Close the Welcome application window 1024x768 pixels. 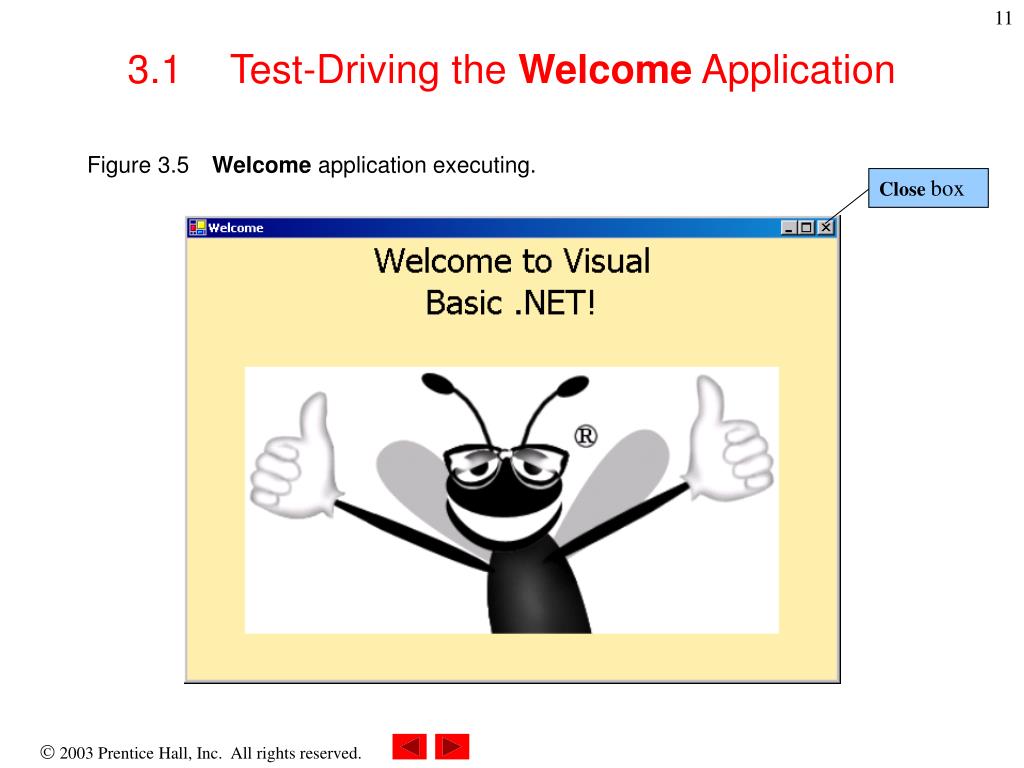click(x=826, y=227)
